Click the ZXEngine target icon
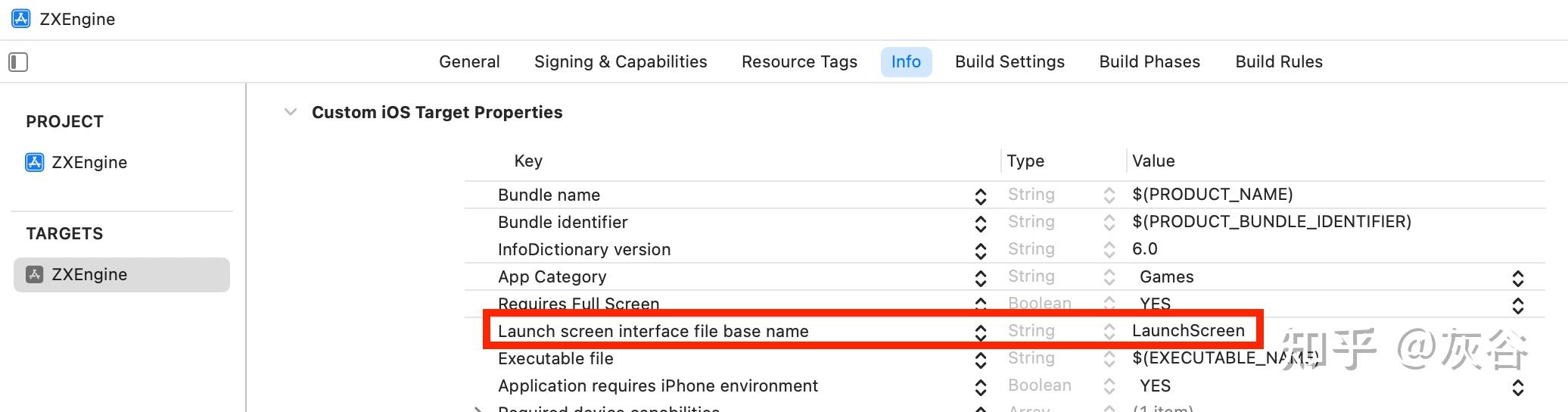 35,275
